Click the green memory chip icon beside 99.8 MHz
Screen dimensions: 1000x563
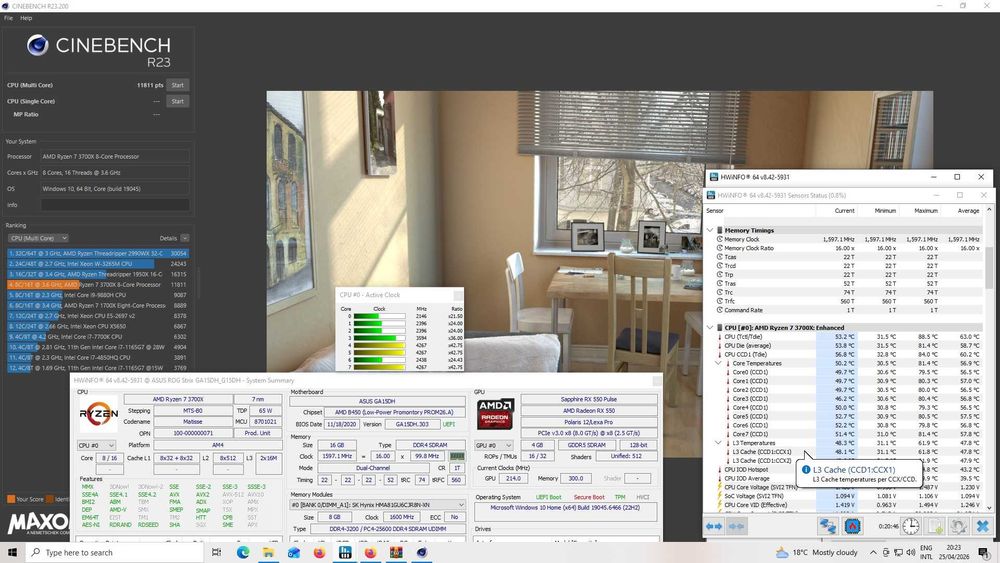click(457, 456)
